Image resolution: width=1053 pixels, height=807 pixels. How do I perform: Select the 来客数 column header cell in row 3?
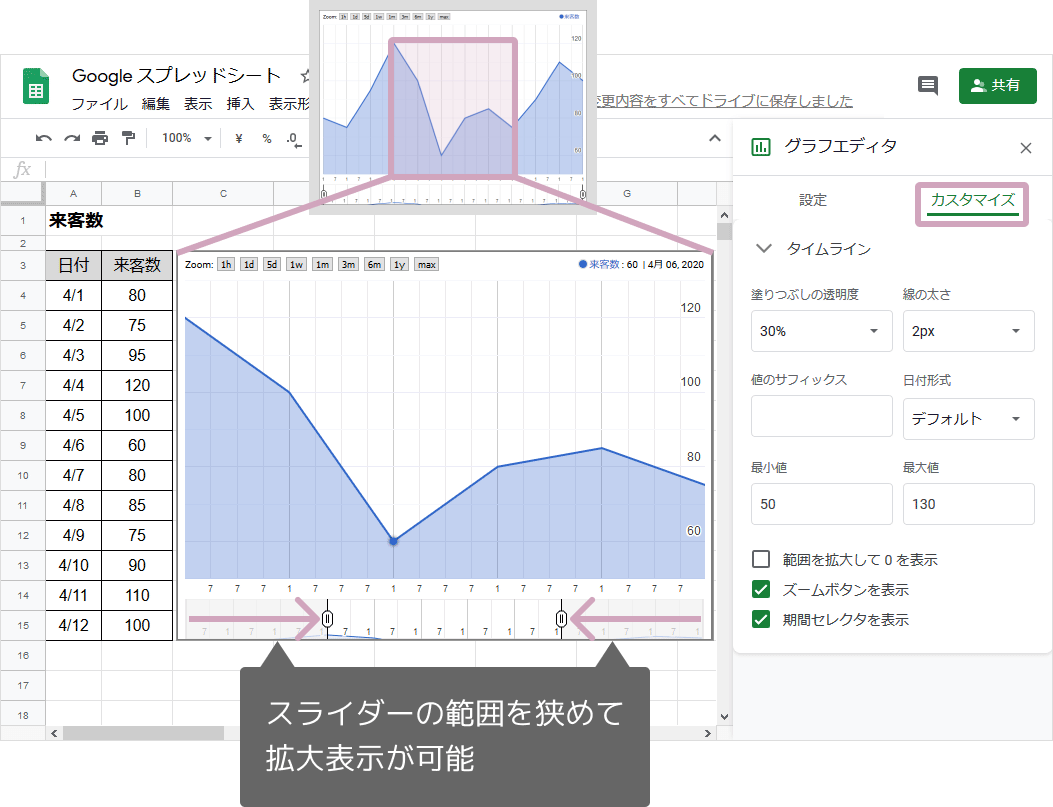pyautogui.click(x=137, y=265)
